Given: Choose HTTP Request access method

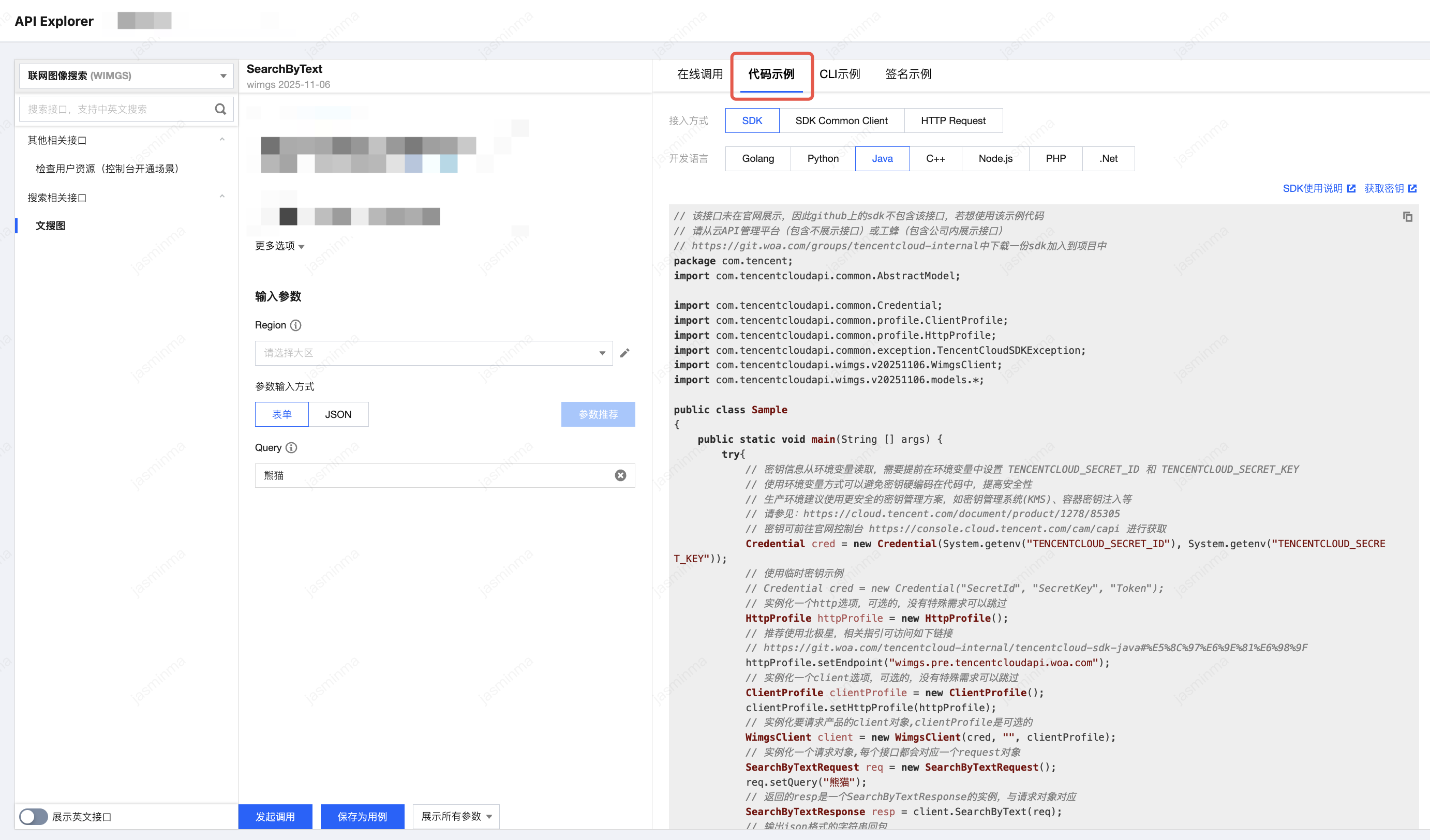Looking at the screenshot, I should pos(953,120).
